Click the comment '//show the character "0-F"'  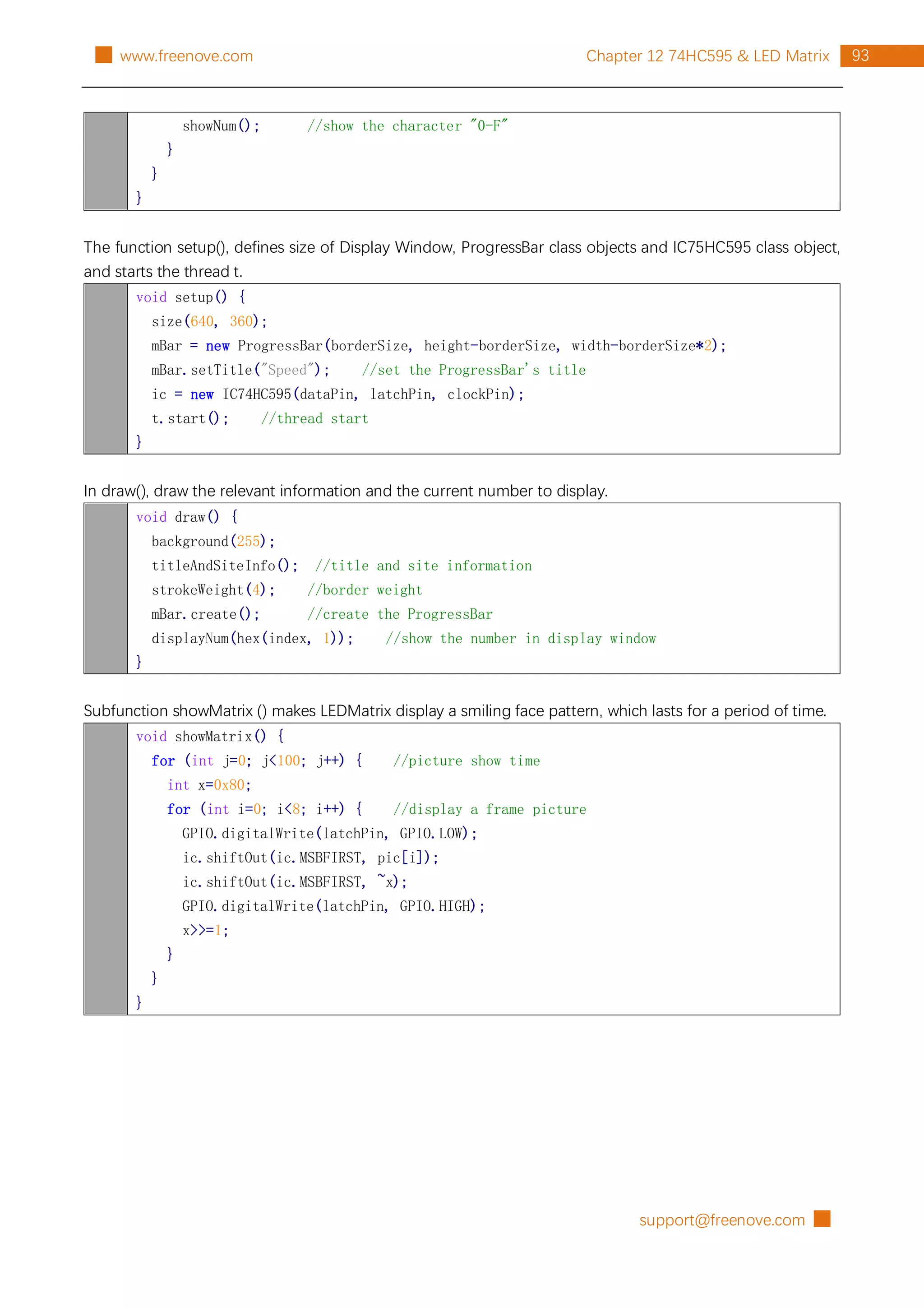pos(407,126)
